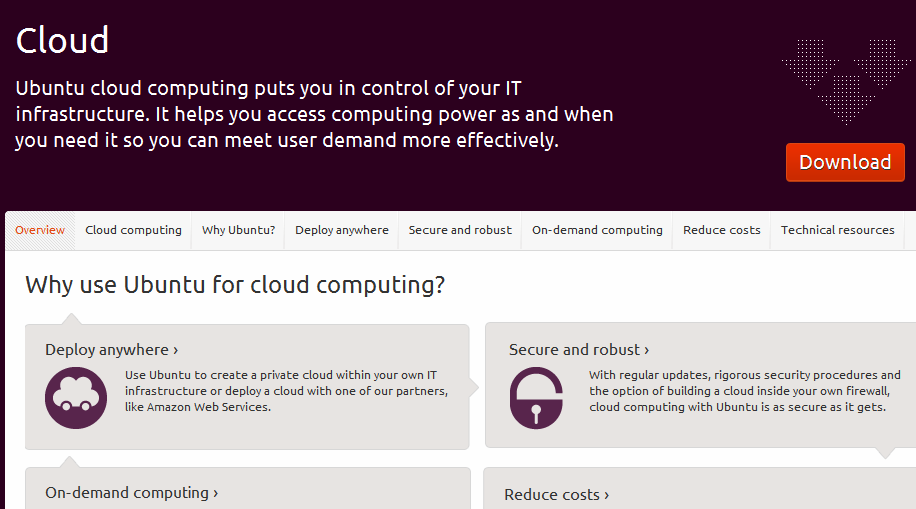Viewport: 916px width, 509px height.
Task: Open the On-demand computing › heading link
Action: tap(131, 493)
